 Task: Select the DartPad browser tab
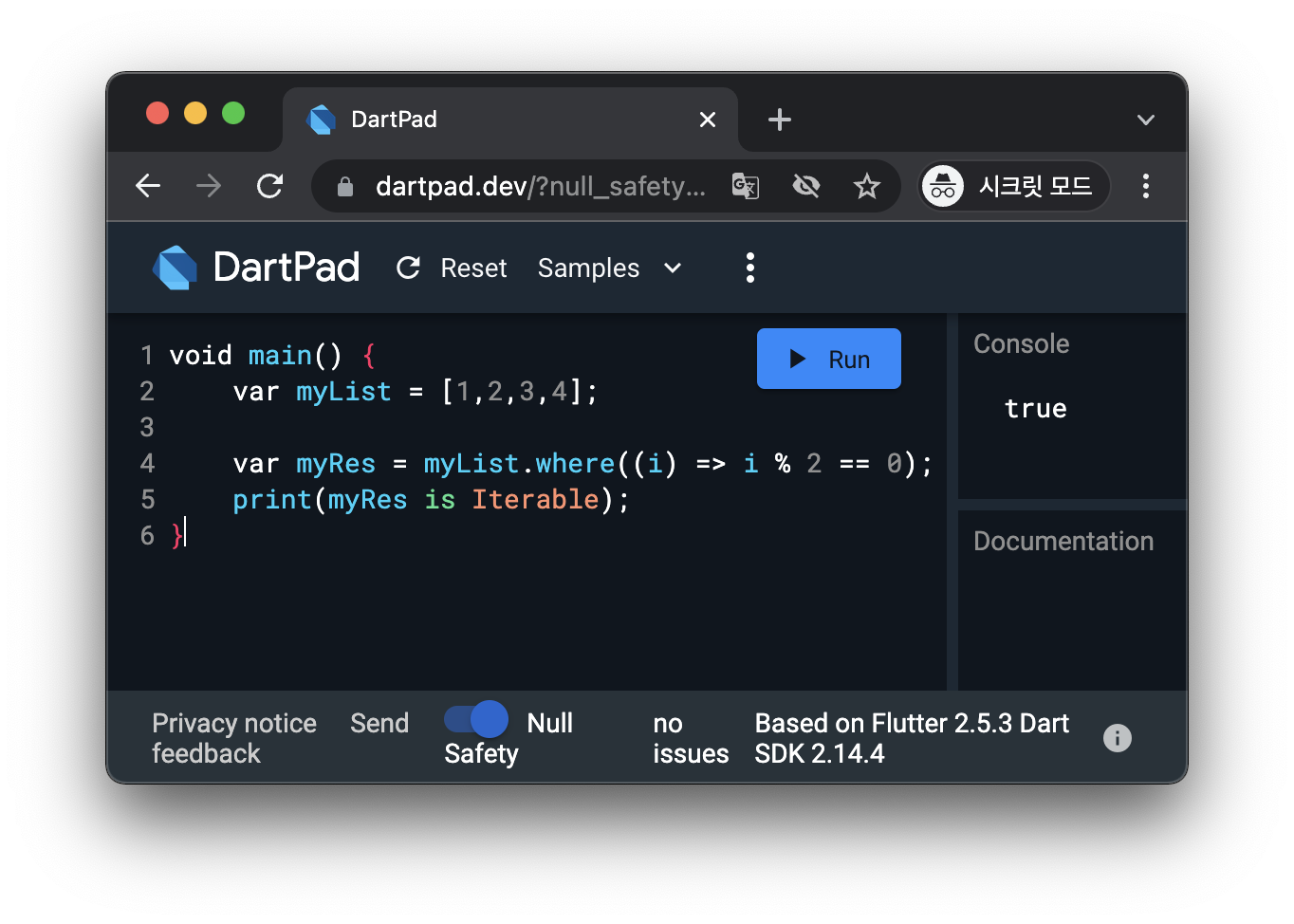510,120
